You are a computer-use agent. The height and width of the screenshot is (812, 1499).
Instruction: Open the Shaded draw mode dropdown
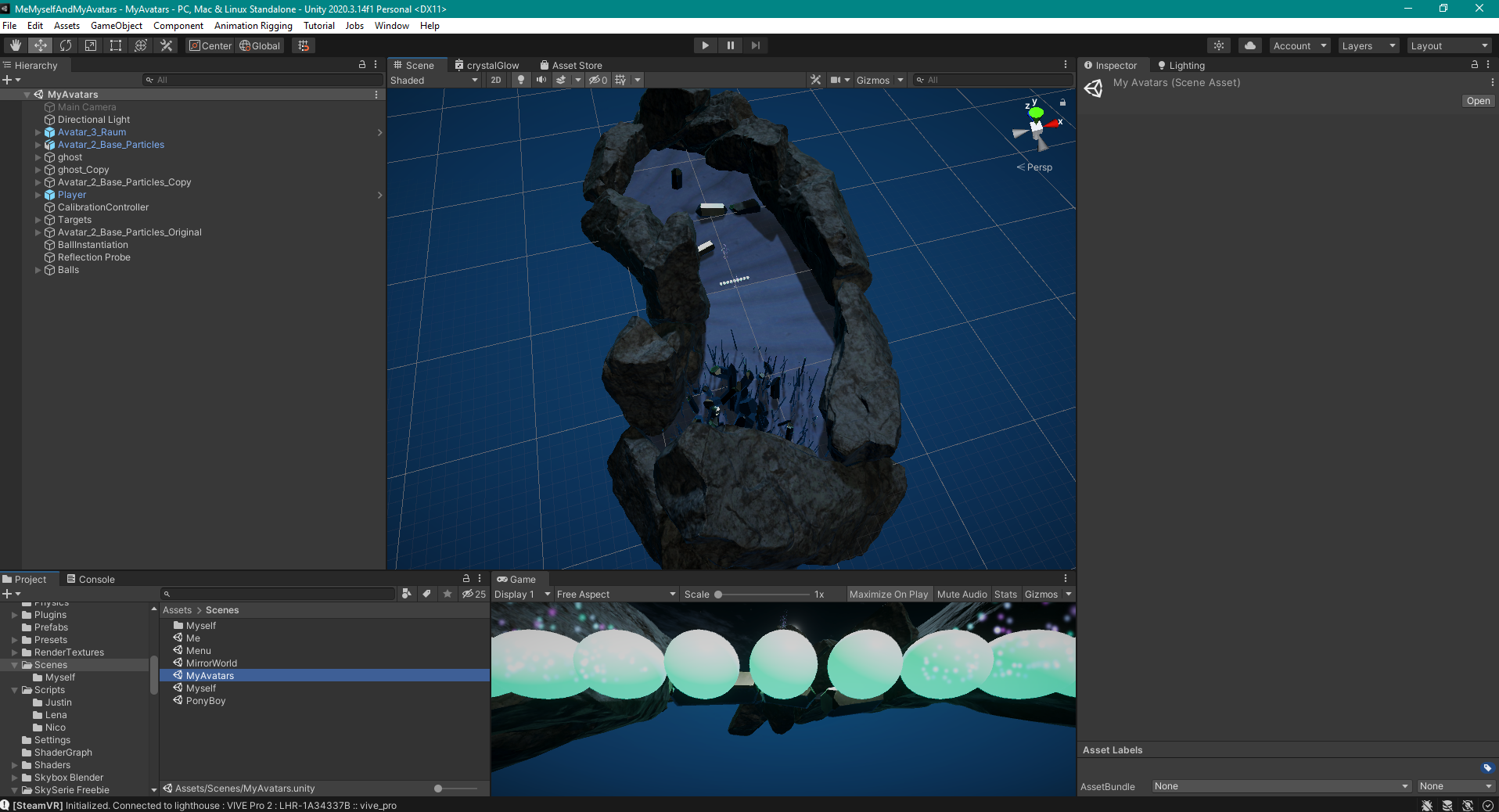pos(434,80)
